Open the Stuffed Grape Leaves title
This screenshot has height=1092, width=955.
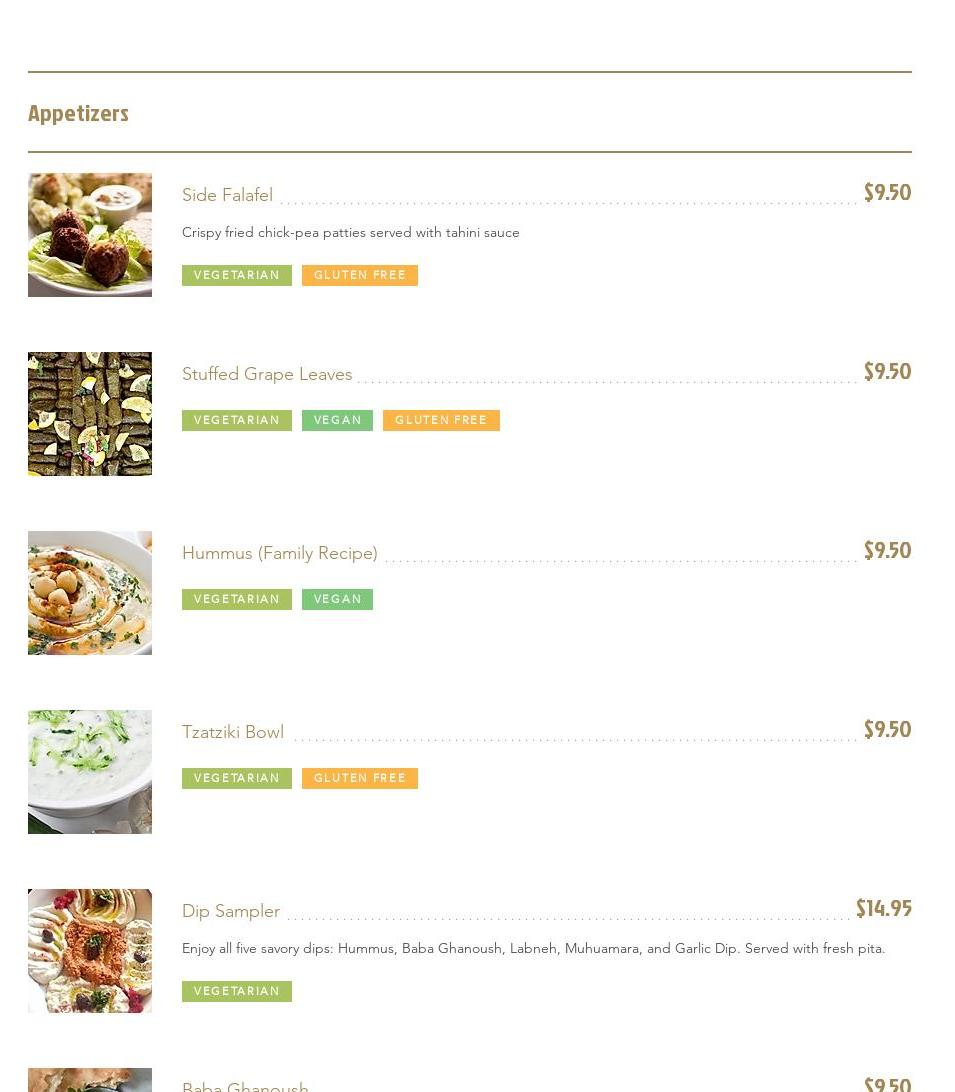coord(267,374)
